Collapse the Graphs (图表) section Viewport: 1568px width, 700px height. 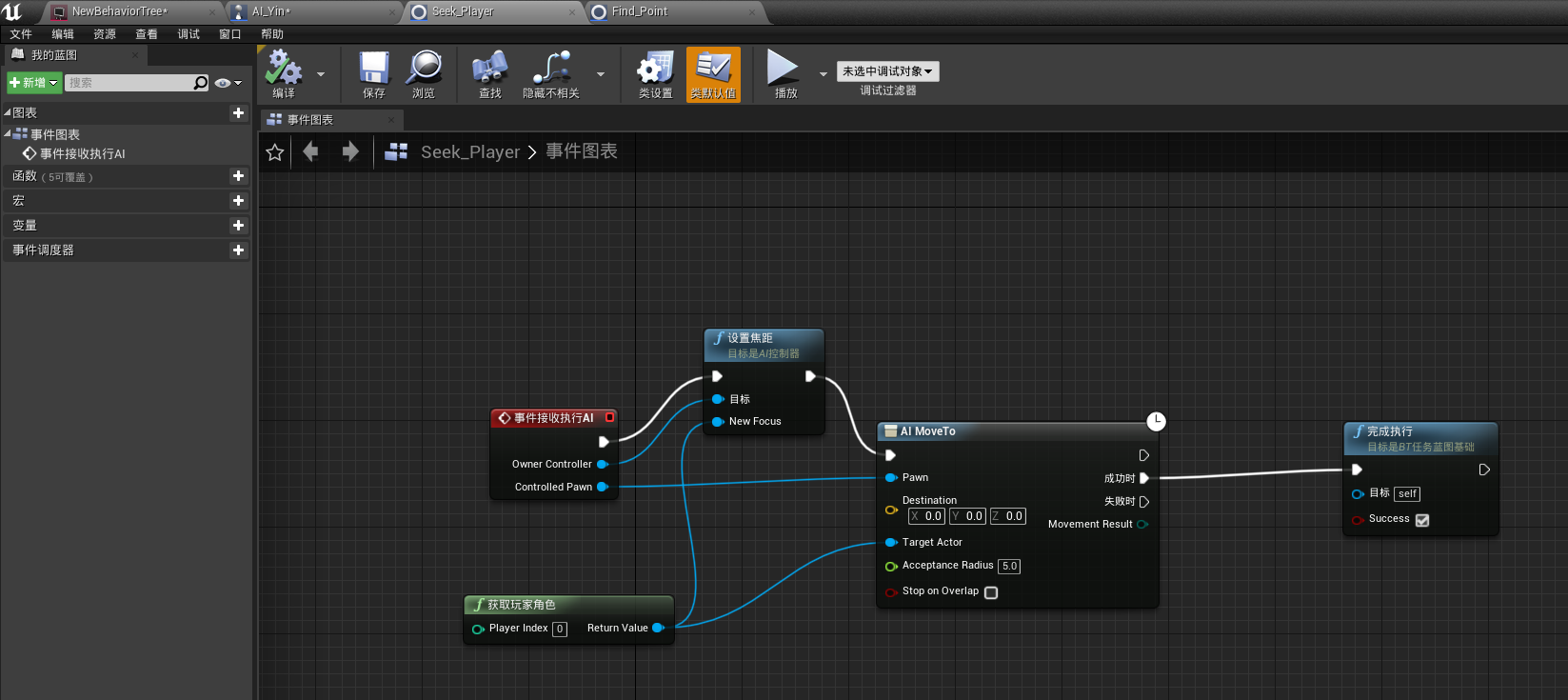click(x=8, y=112)
